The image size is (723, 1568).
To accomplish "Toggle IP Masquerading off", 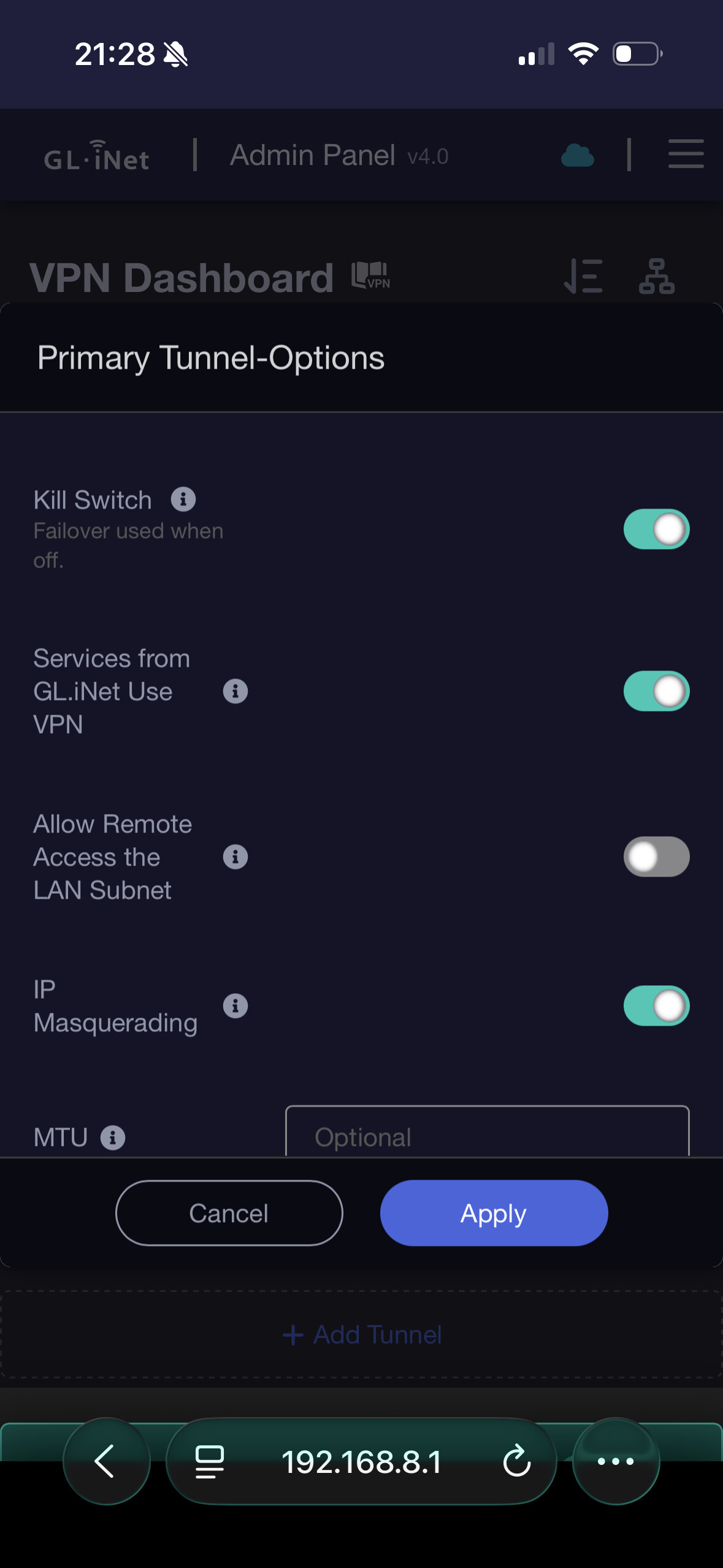I will pos(656,1006).
